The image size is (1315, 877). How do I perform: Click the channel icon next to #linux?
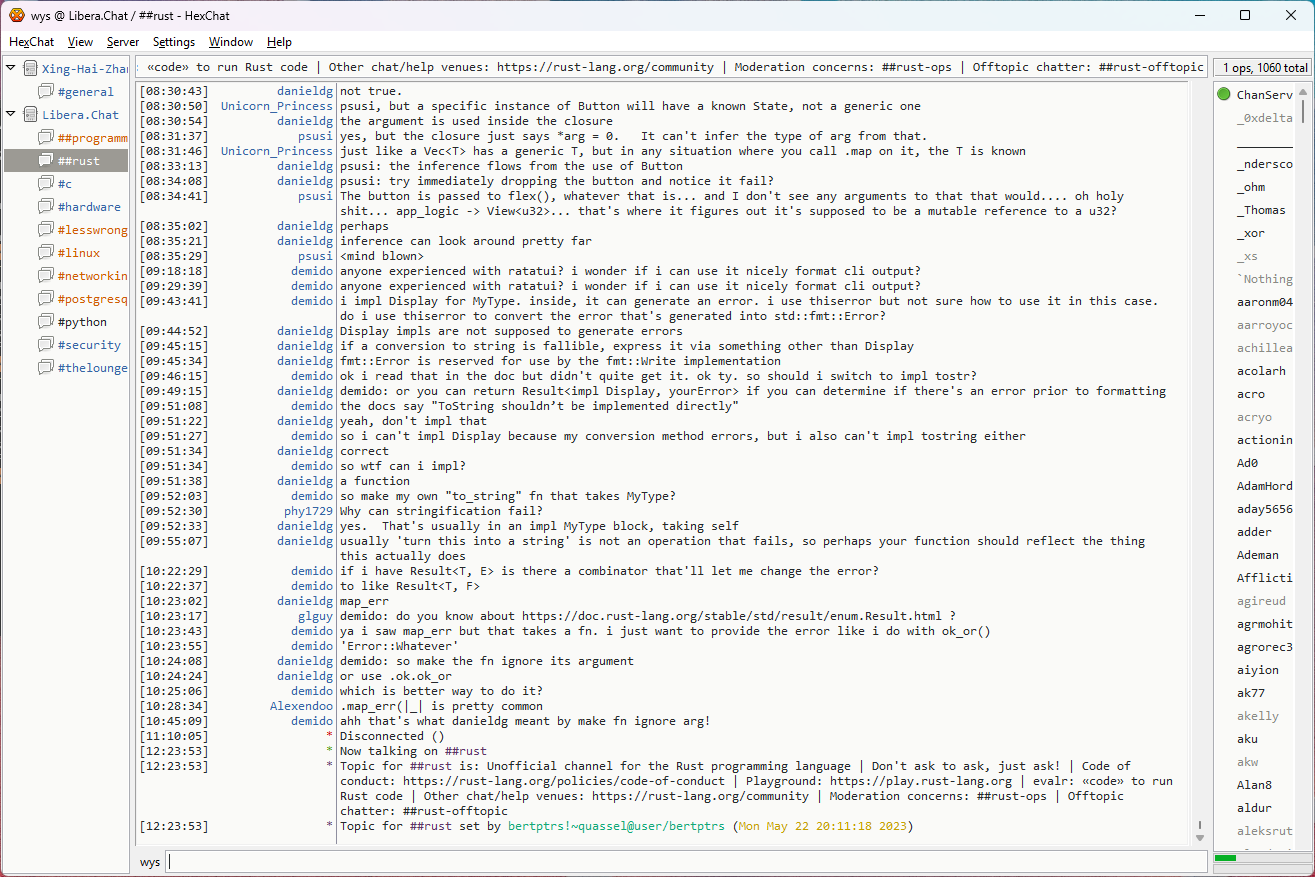(46, 253)
